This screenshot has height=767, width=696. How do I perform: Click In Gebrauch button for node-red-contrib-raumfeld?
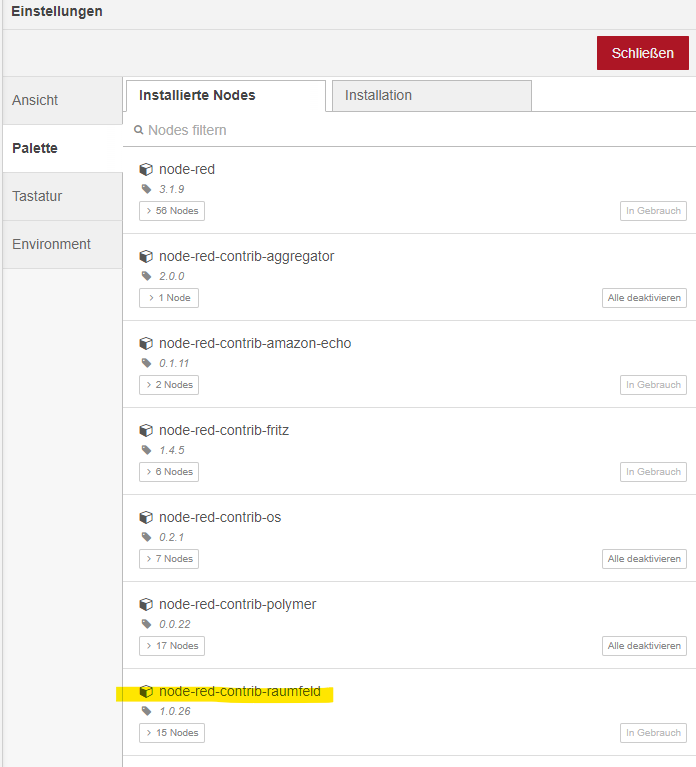pos(653,733)
